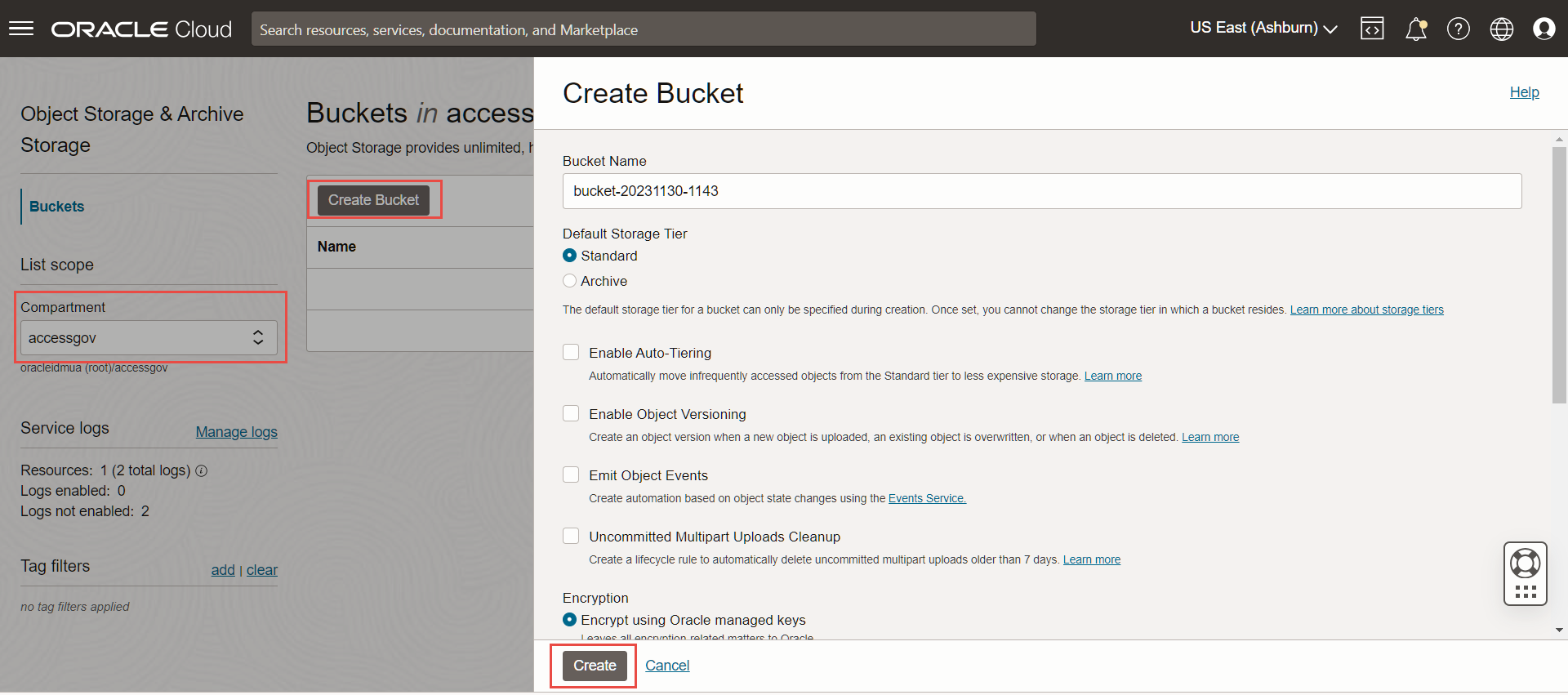Click the top search resources field
The height and width of the screenshot is (695, 1568).
[644, 29]
